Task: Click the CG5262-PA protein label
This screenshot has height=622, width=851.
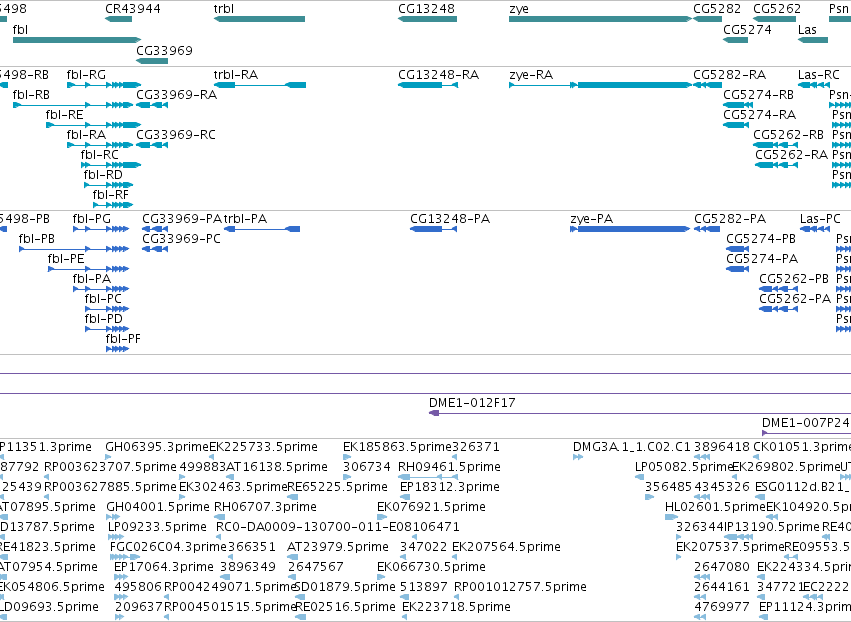Action: (x=795, y=299)
